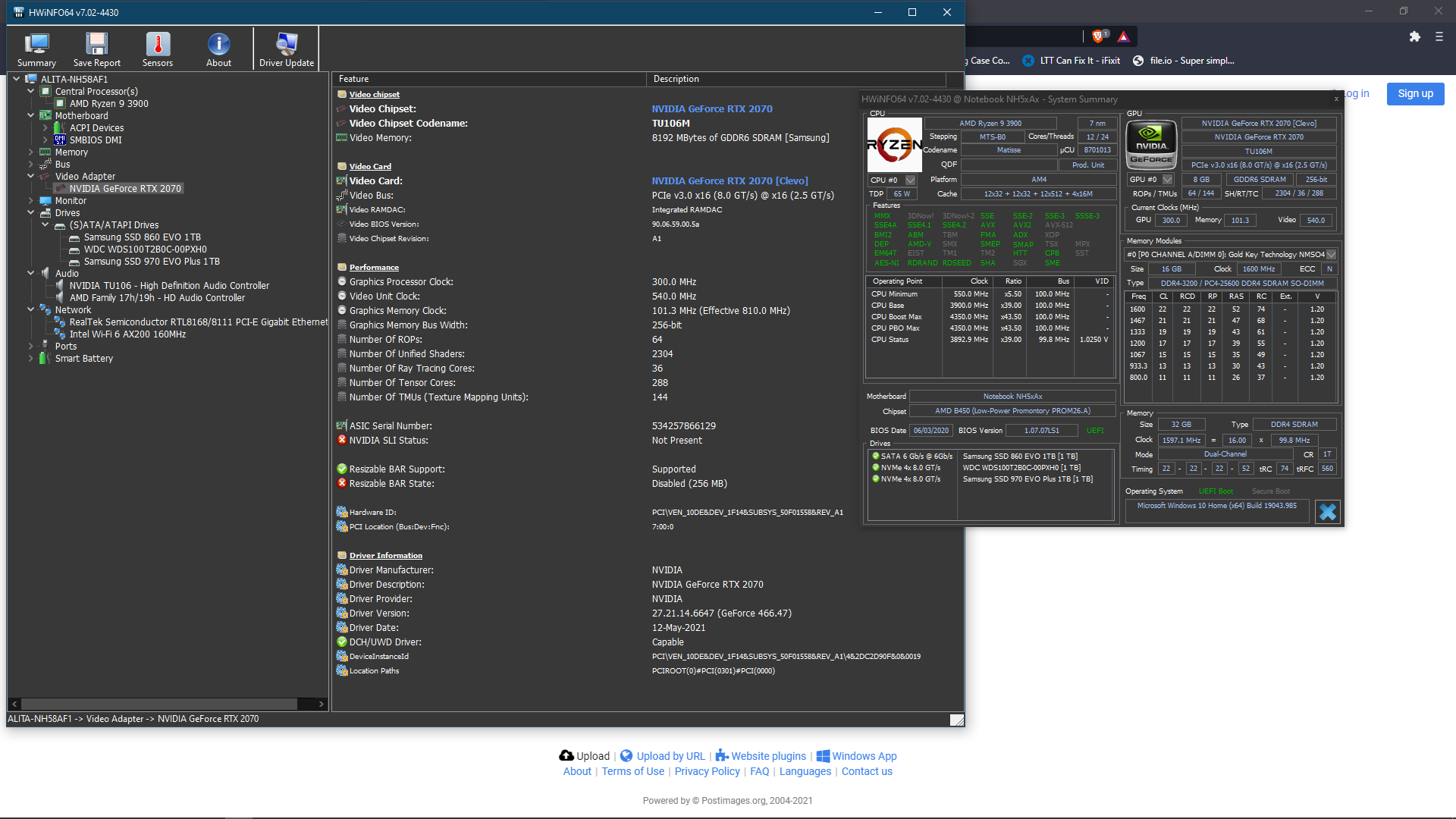Open the LTT Can Fix It - iFixit bookmark
The width and height of the screenshot is (1456, 819).
(1071, 61)
